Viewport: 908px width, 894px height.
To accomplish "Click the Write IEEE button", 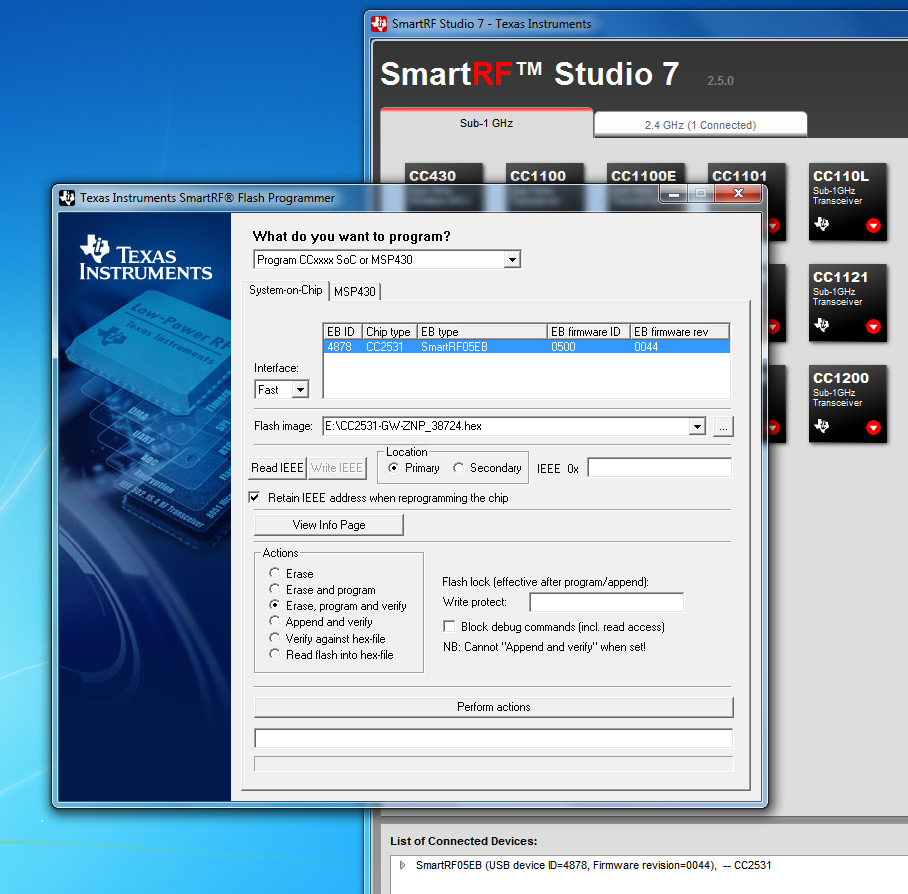I will tap(336, 468).
